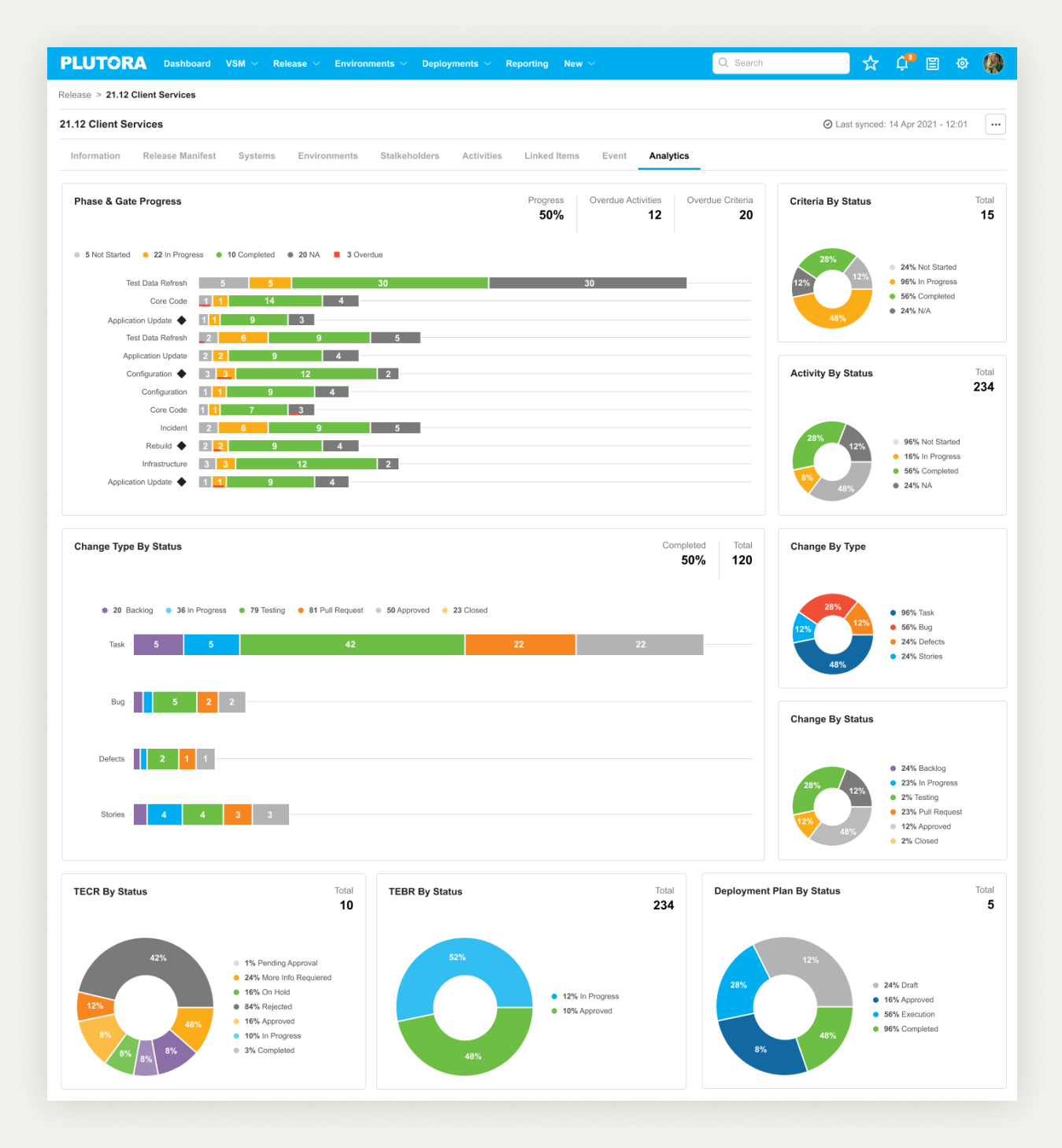Viewport: 1062px width, 1148px height.
Task: Expand the Deployments menu dropdown
Action: click(x=457, y=64)
